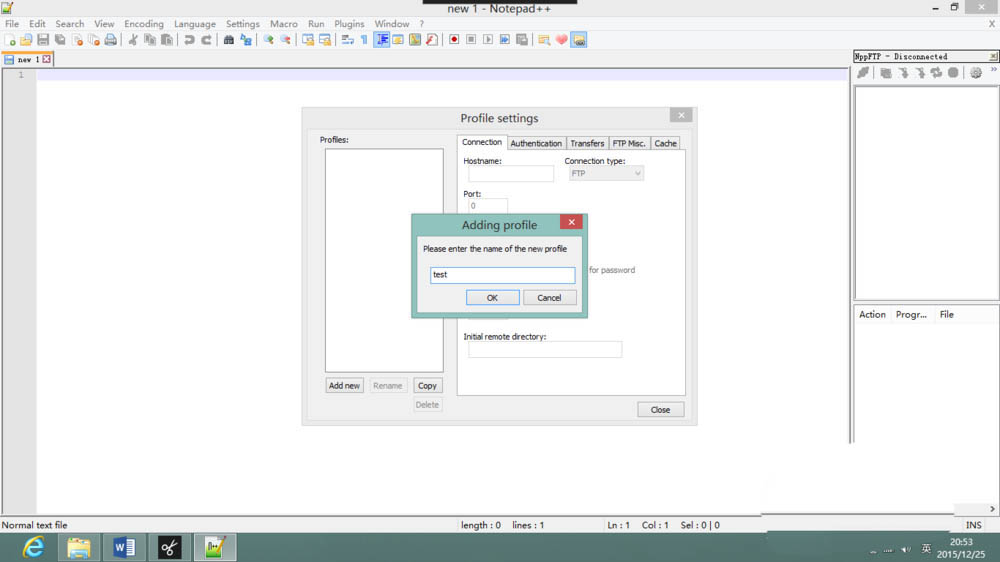Click the Print toolbar icon
Viewport: 1000px width, 562px height.
pyautogui.click(x=110, y=40)
